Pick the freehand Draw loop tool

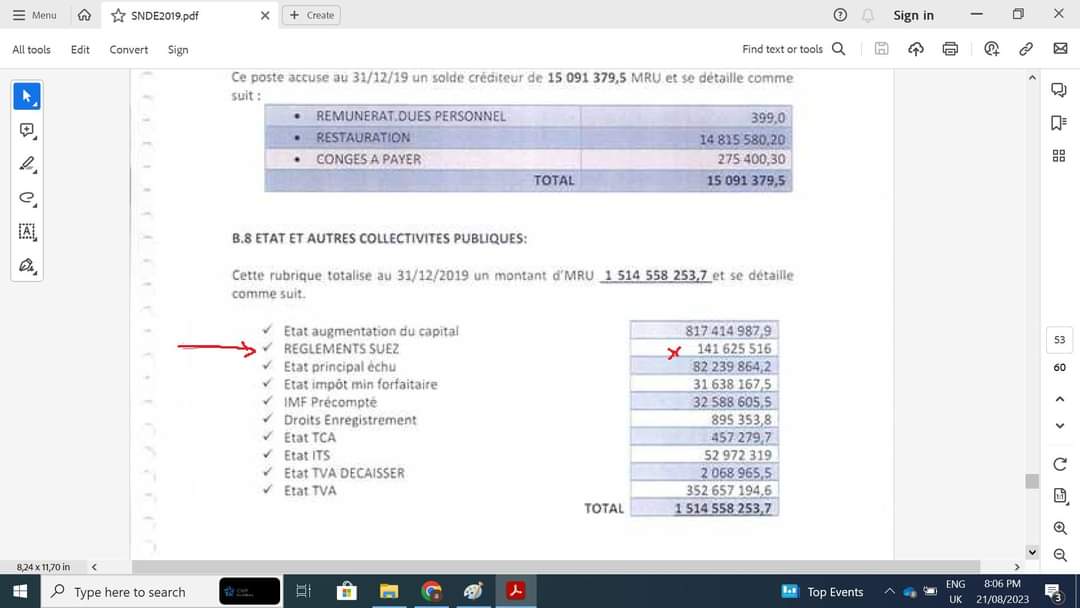click(x=27, y=198)
